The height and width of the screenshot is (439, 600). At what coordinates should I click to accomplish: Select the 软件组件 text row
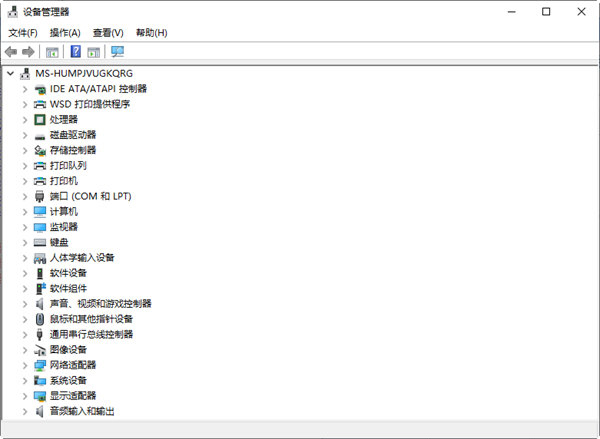68,288
